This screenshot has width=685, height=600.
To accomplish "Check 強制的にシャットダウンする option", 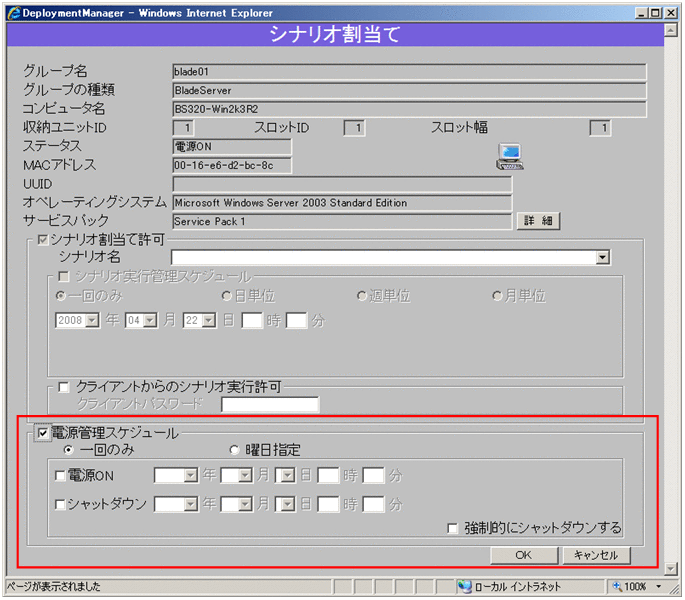I will point(453,529).
